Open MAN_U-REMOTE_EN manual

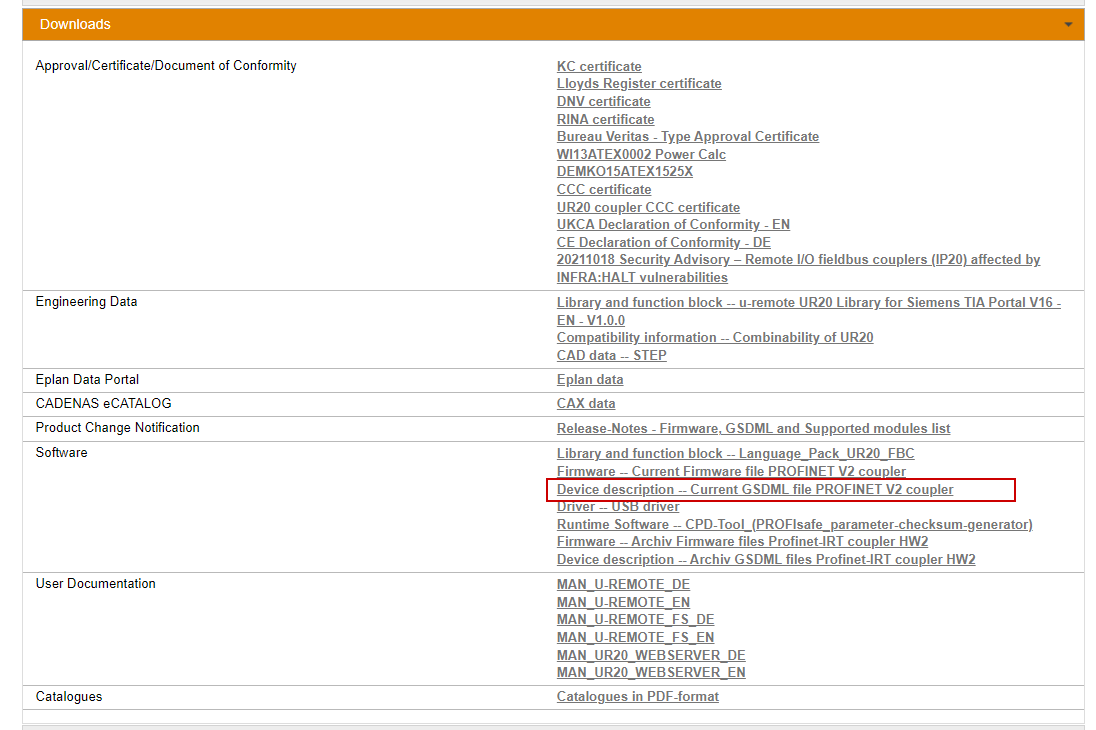point(623,603)
